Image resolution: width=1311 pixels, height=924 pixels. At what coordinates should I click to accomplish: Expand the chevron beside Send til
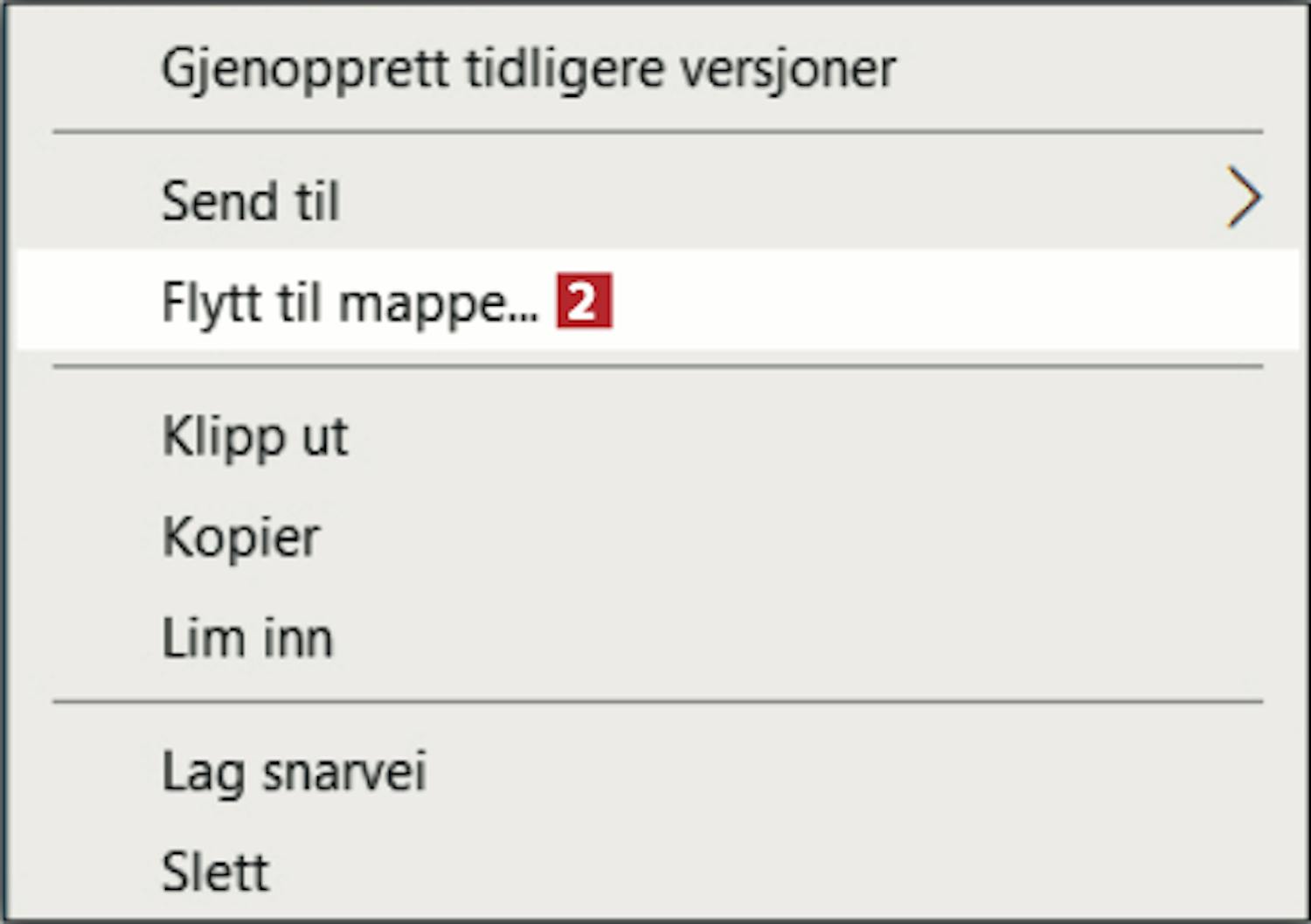click(x=1243, y=198)
